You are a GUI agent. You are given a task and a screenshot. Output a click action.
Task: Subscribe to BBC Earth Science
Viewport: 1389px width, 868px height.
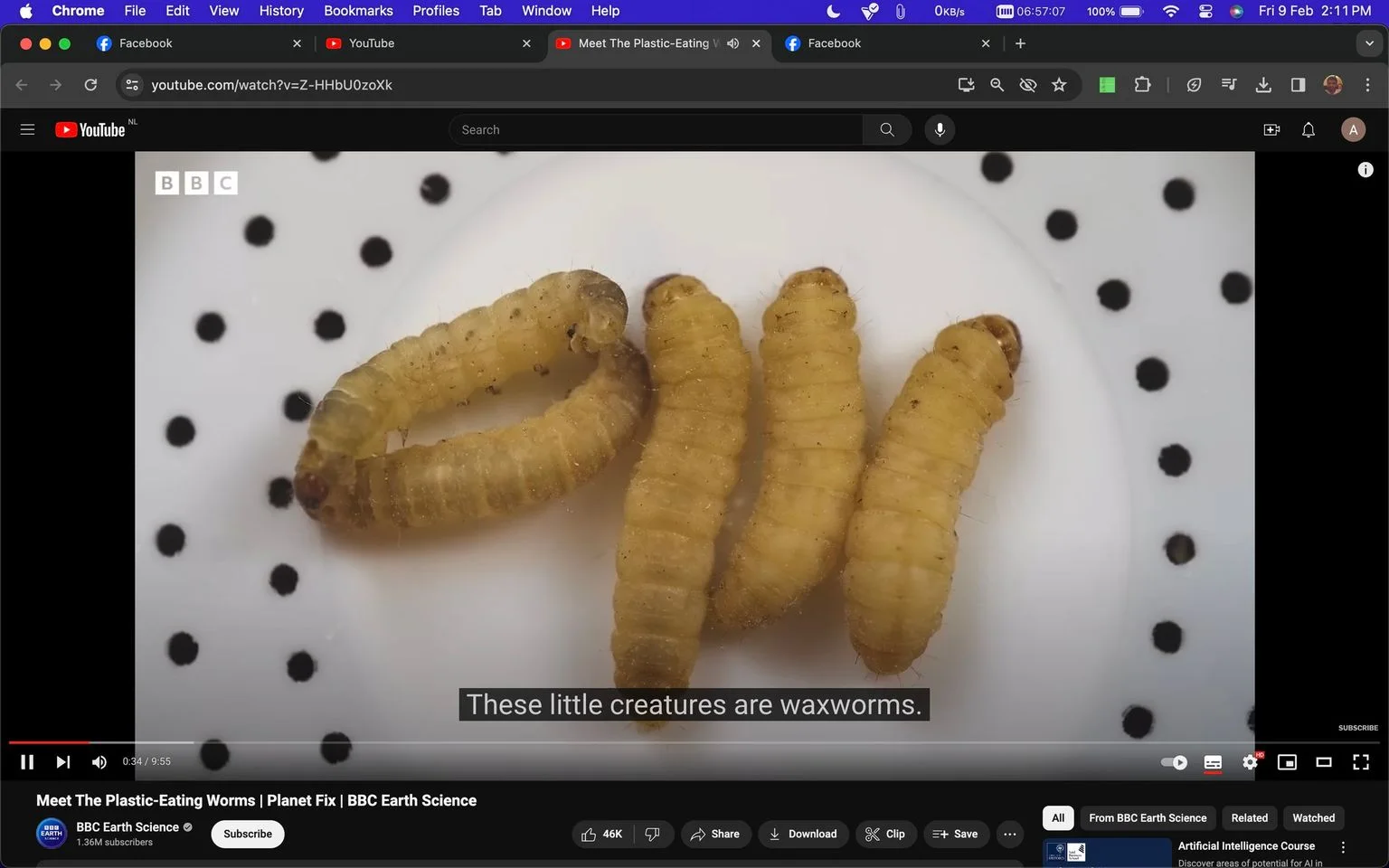point(248,834)
